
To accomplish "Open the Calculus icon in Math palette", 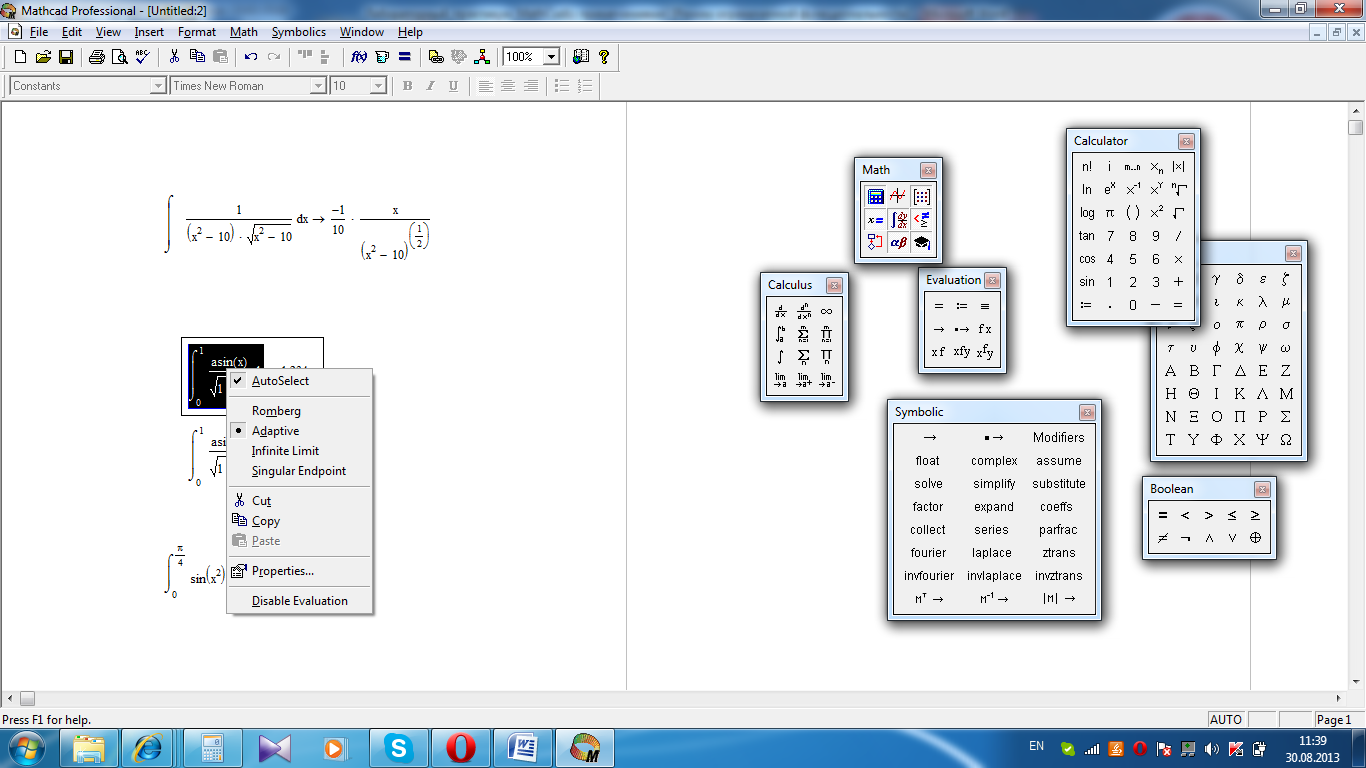I will pos(898,219).
